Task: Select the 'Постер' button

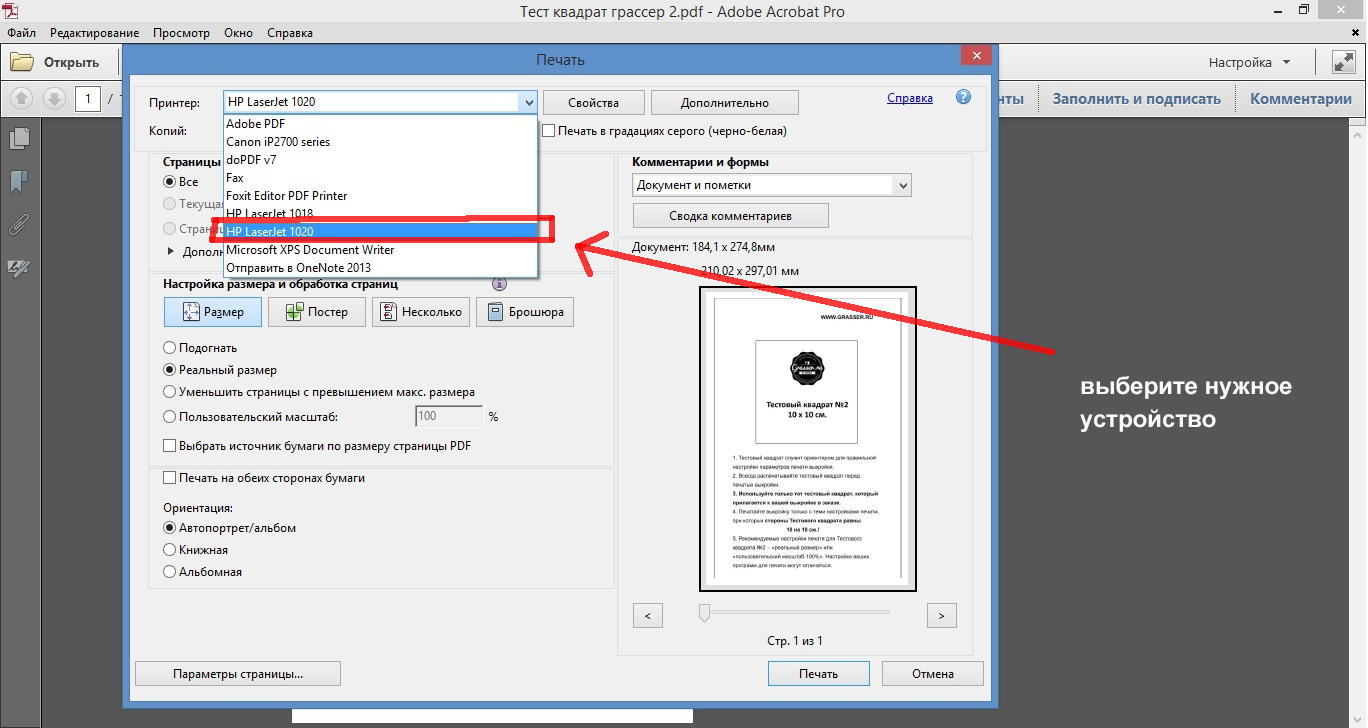Action: tap(317, 312)
